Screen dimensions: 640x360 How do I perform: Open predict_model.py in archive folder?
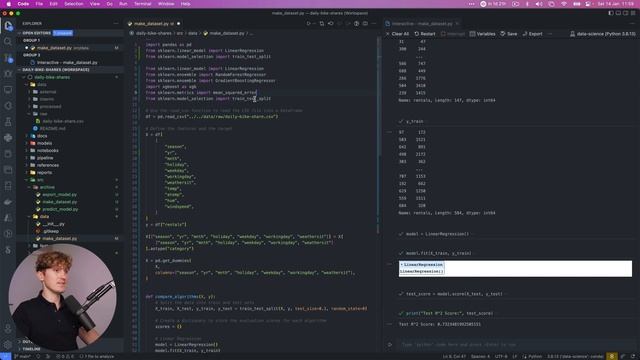(60, 209)
